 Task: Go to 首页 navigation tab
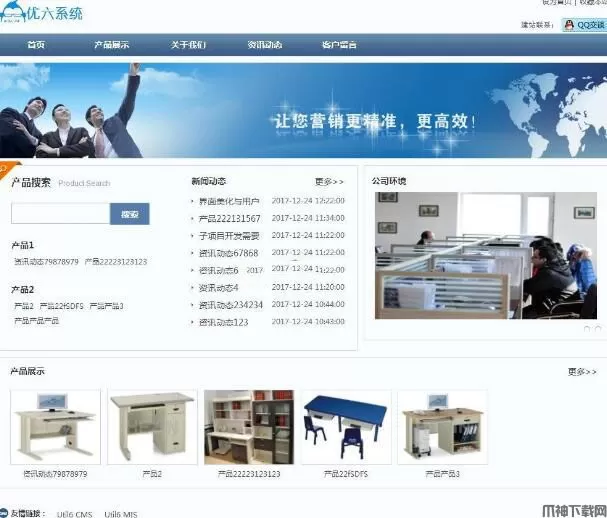tap(36, 45)
